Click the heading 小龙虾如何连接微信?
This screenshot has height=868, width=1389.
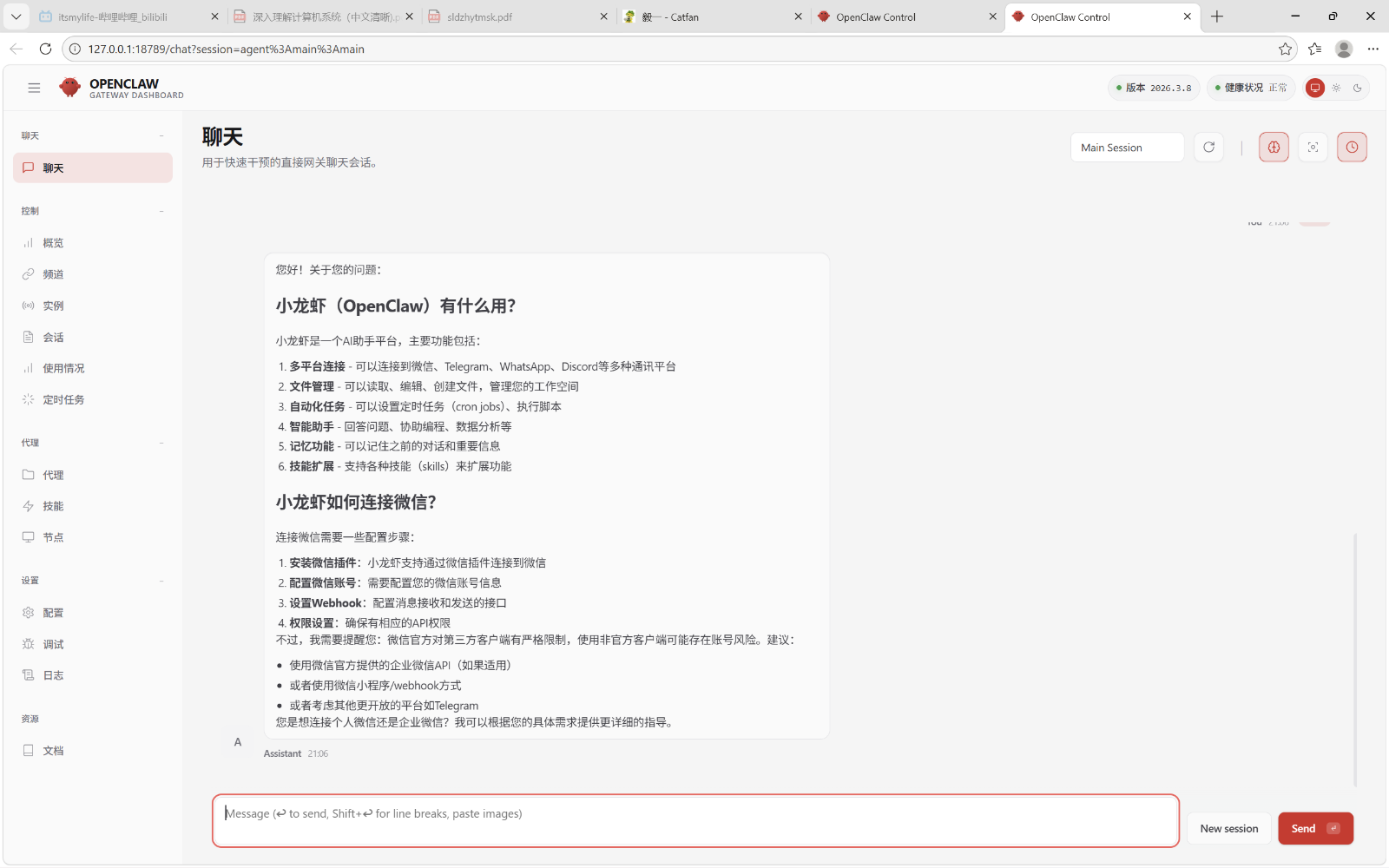tap(356, 503)
